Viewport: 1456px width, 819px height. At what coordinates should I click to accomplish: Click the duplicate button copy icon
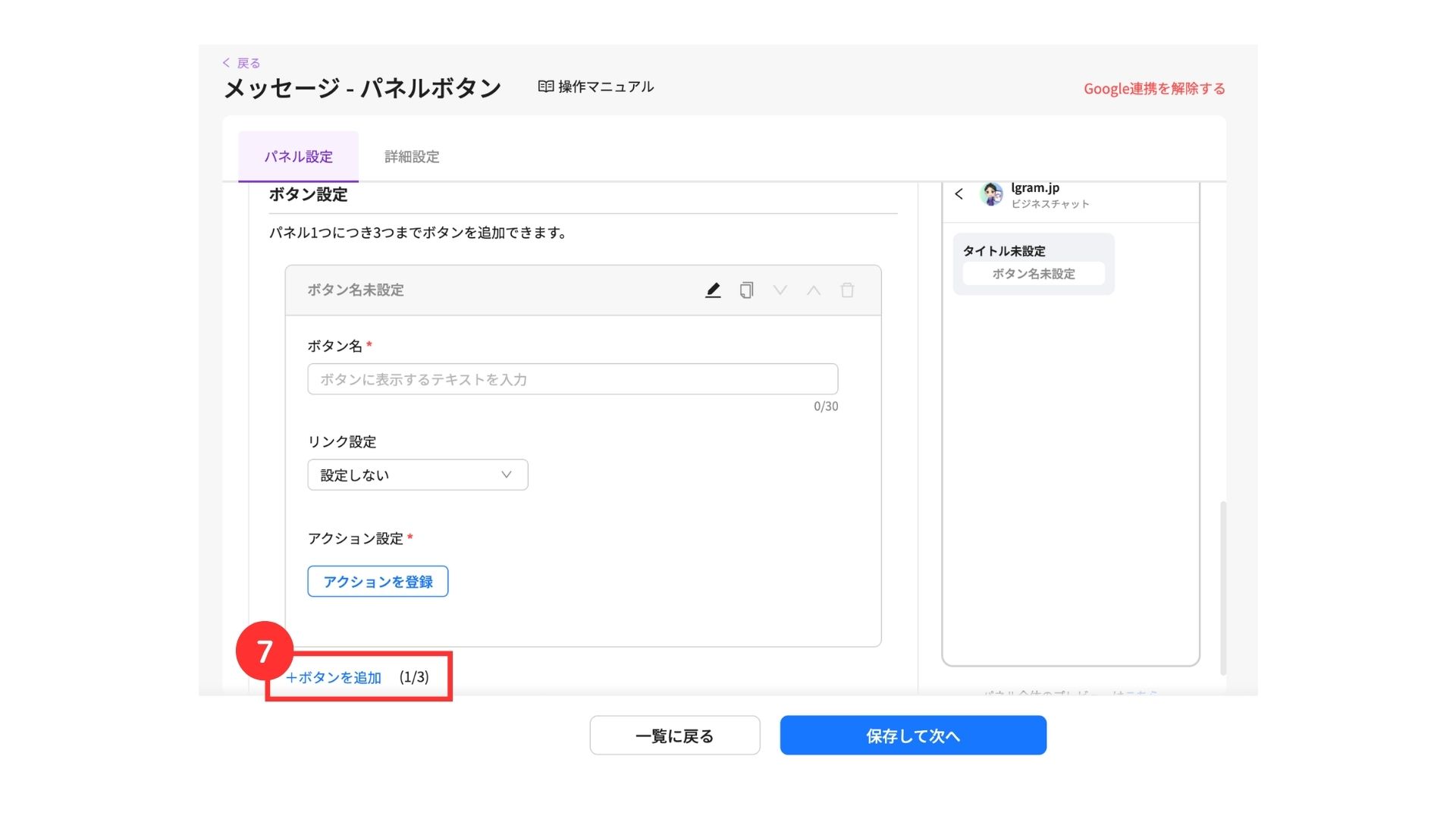tap(746, 290)
